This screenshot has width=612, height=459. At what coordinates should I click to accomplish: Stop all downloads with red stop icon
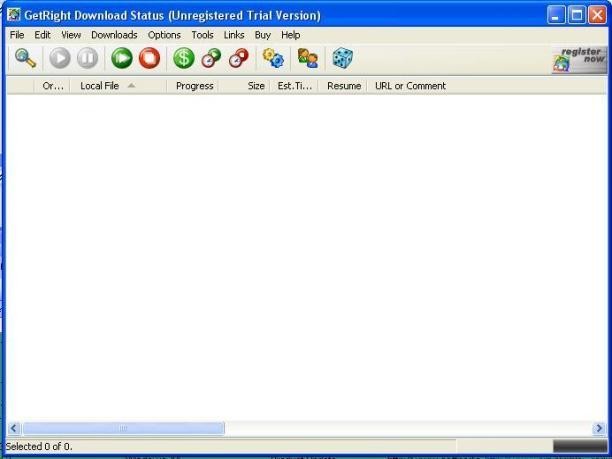click(149, 58)
